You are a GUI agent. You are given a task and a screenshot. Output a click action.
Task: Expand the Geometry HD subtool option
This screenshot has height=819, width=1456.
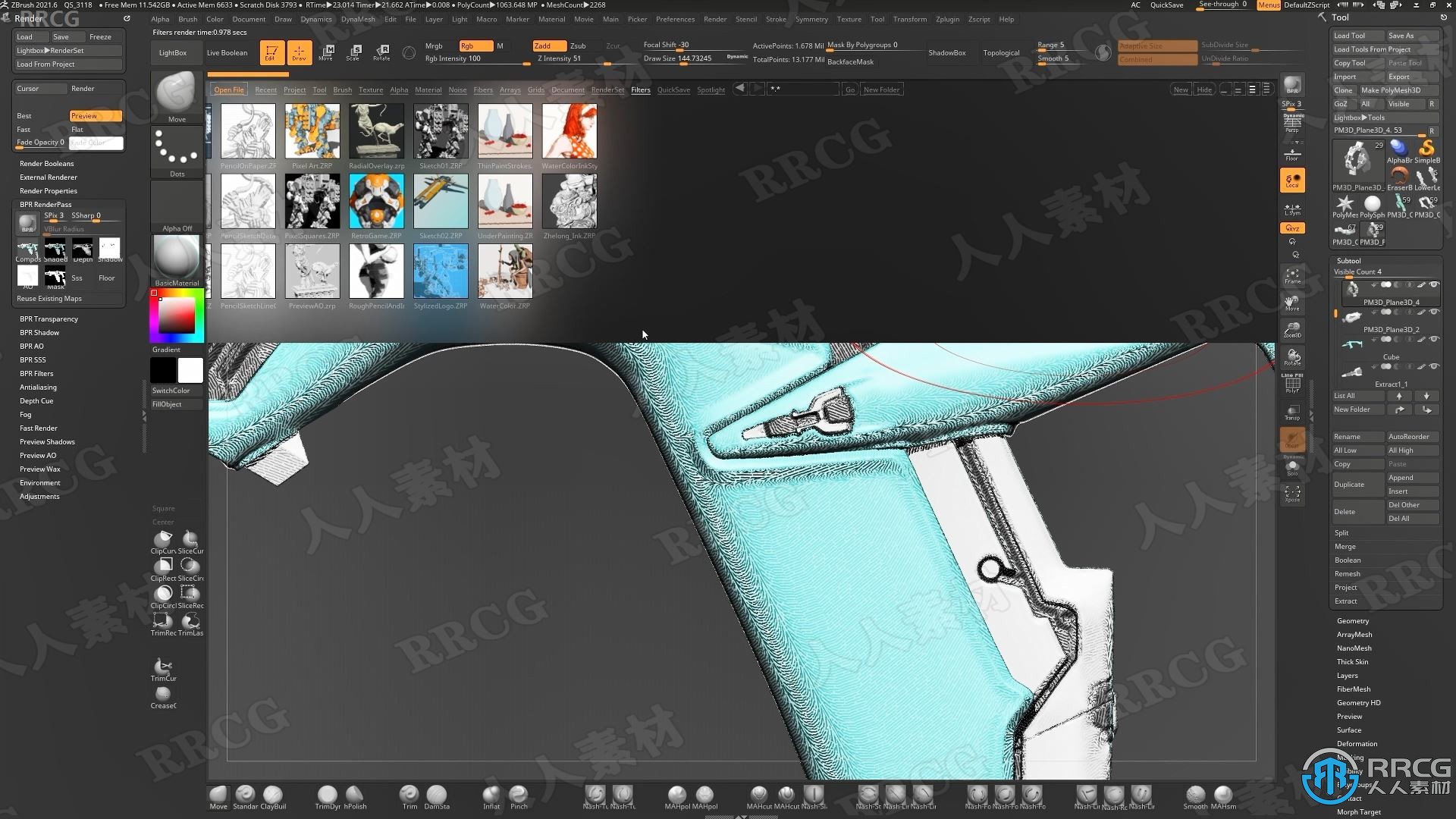[x=1359, y=702]
